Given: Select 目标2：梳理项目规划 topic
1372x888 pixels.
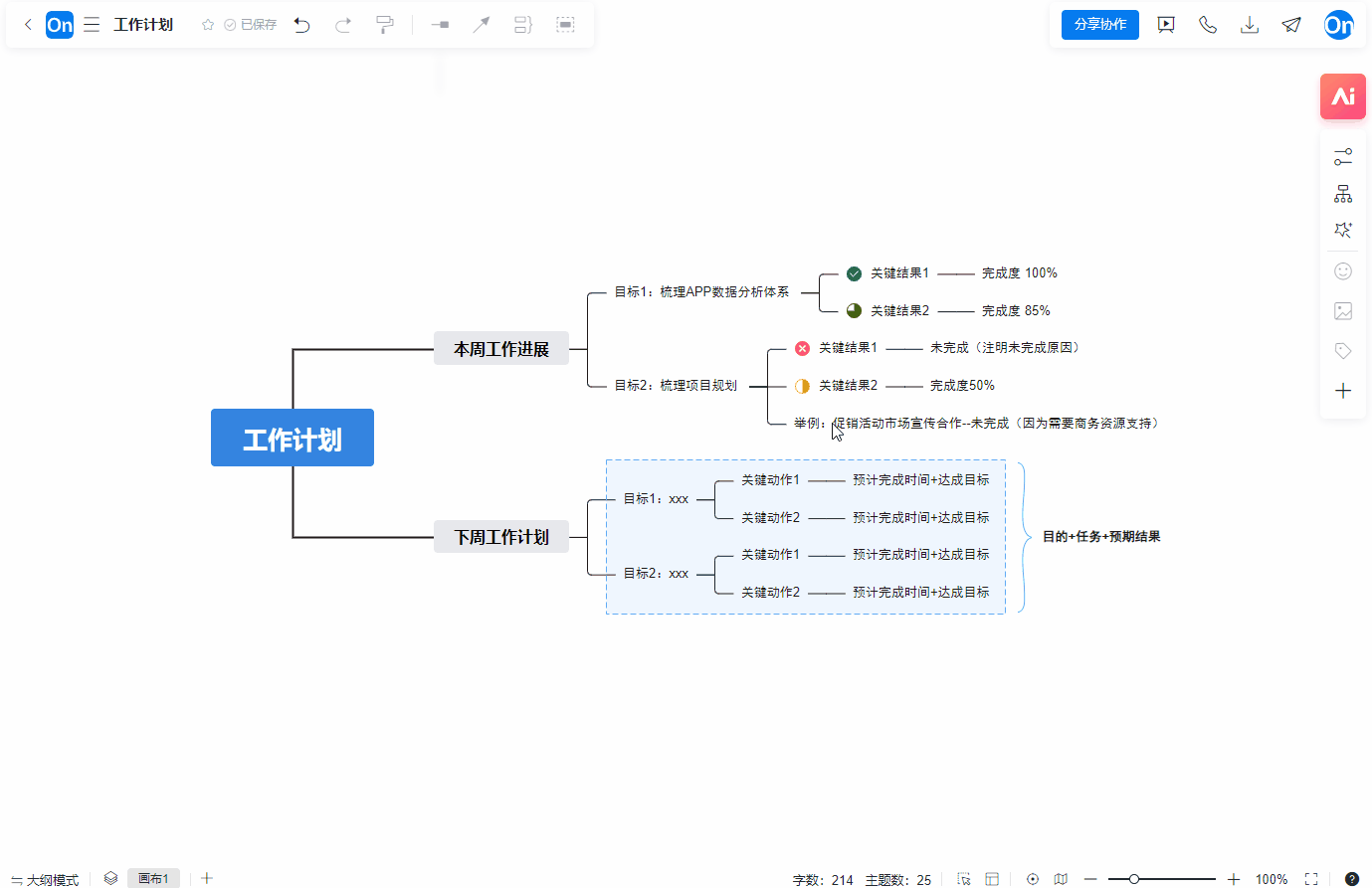Looking at the screenshot, I should [x=676, y=386].
